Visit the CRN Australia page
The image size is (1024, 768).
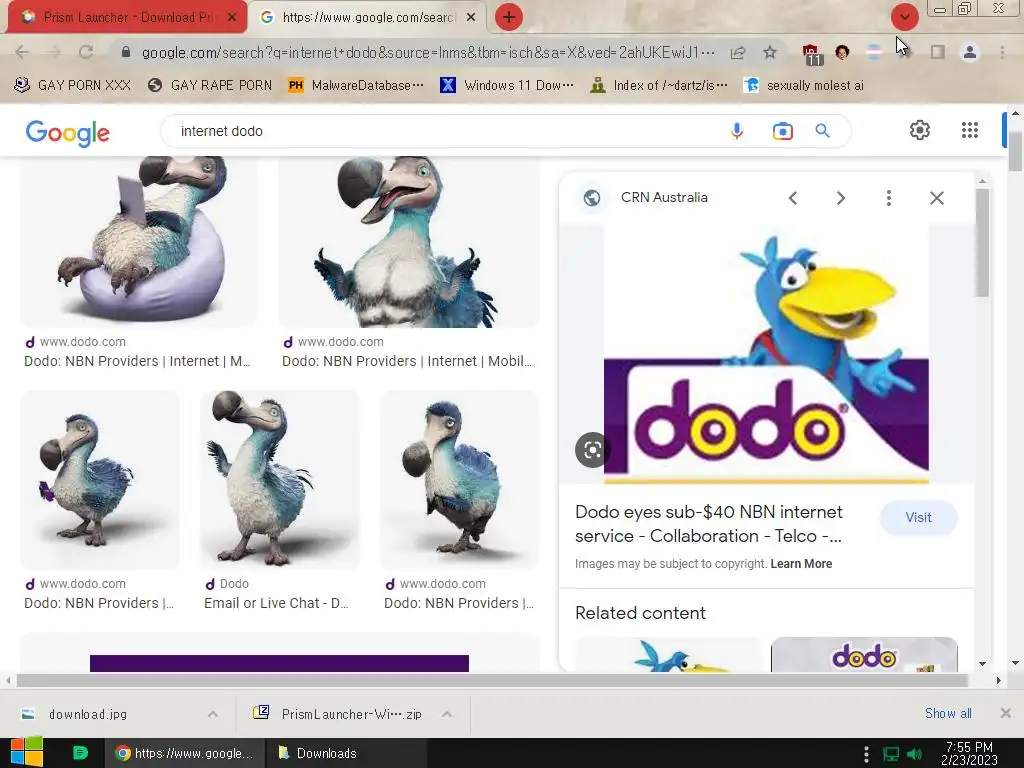(918, 517)
